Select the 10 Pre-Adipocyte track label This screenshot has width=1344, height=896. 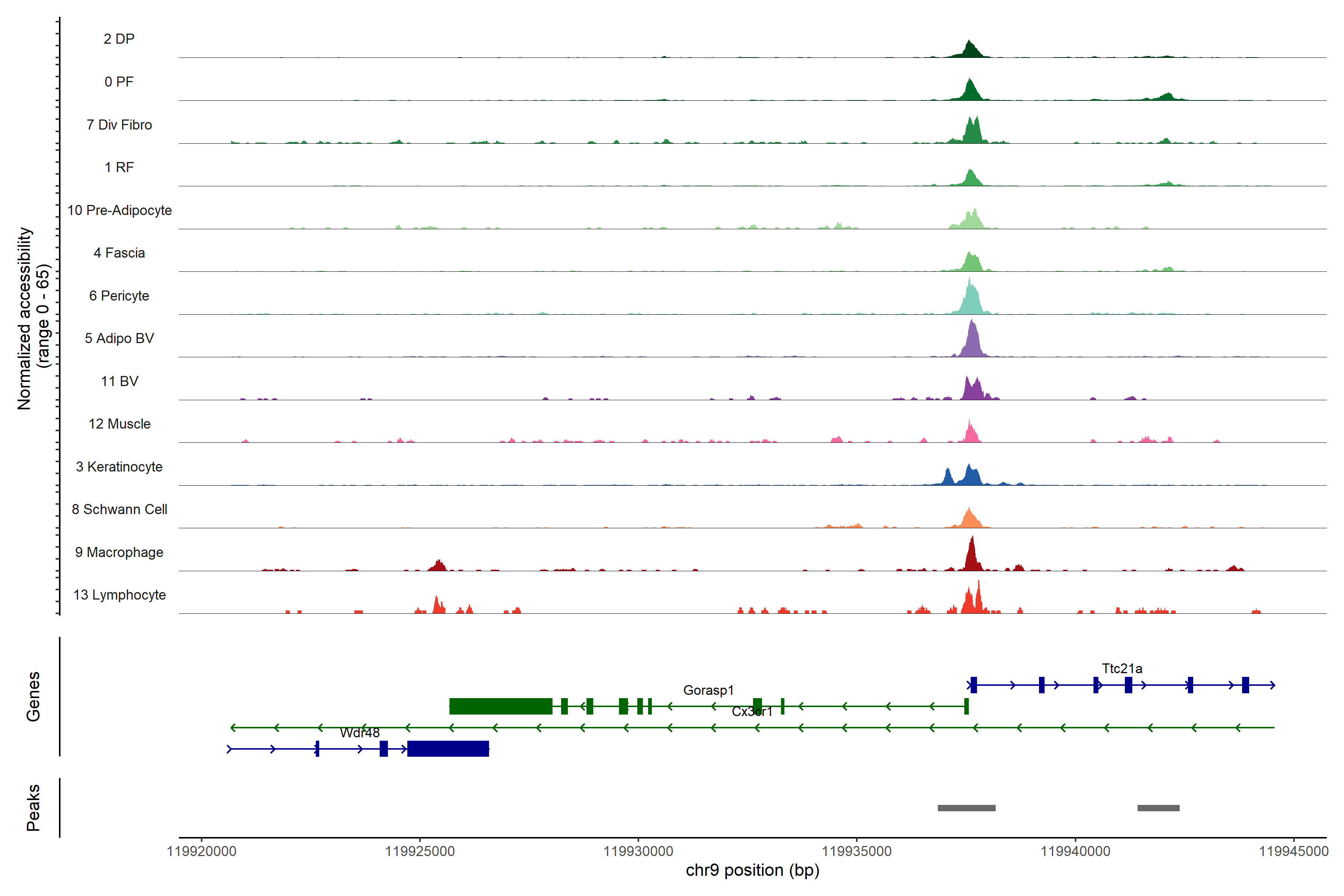[119, 210]
